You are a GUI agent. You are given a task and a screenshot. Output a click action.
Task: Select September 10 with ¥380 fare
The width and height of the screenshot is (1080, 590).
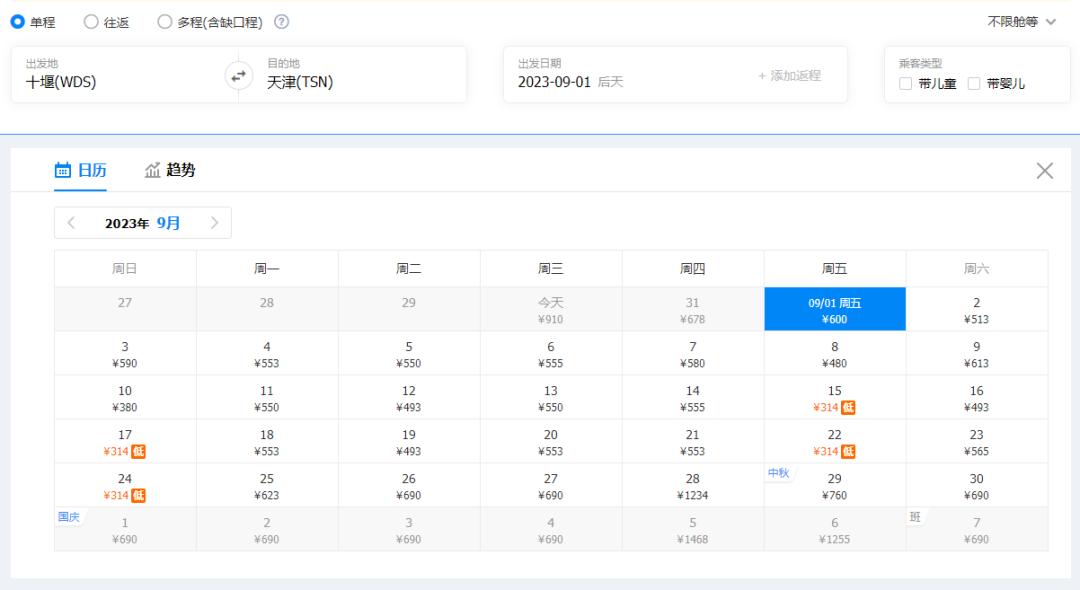124,397
